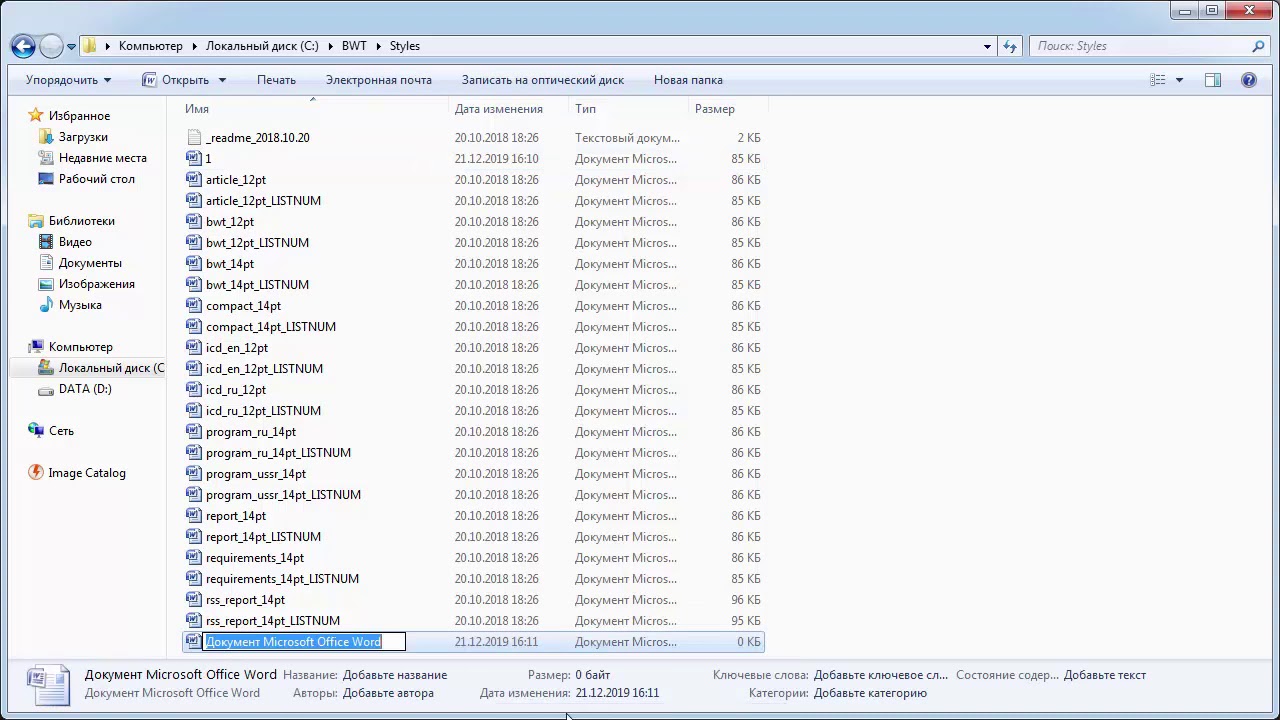Sort by the Тип column header
1280x720 pixels.
coord(585,109)
